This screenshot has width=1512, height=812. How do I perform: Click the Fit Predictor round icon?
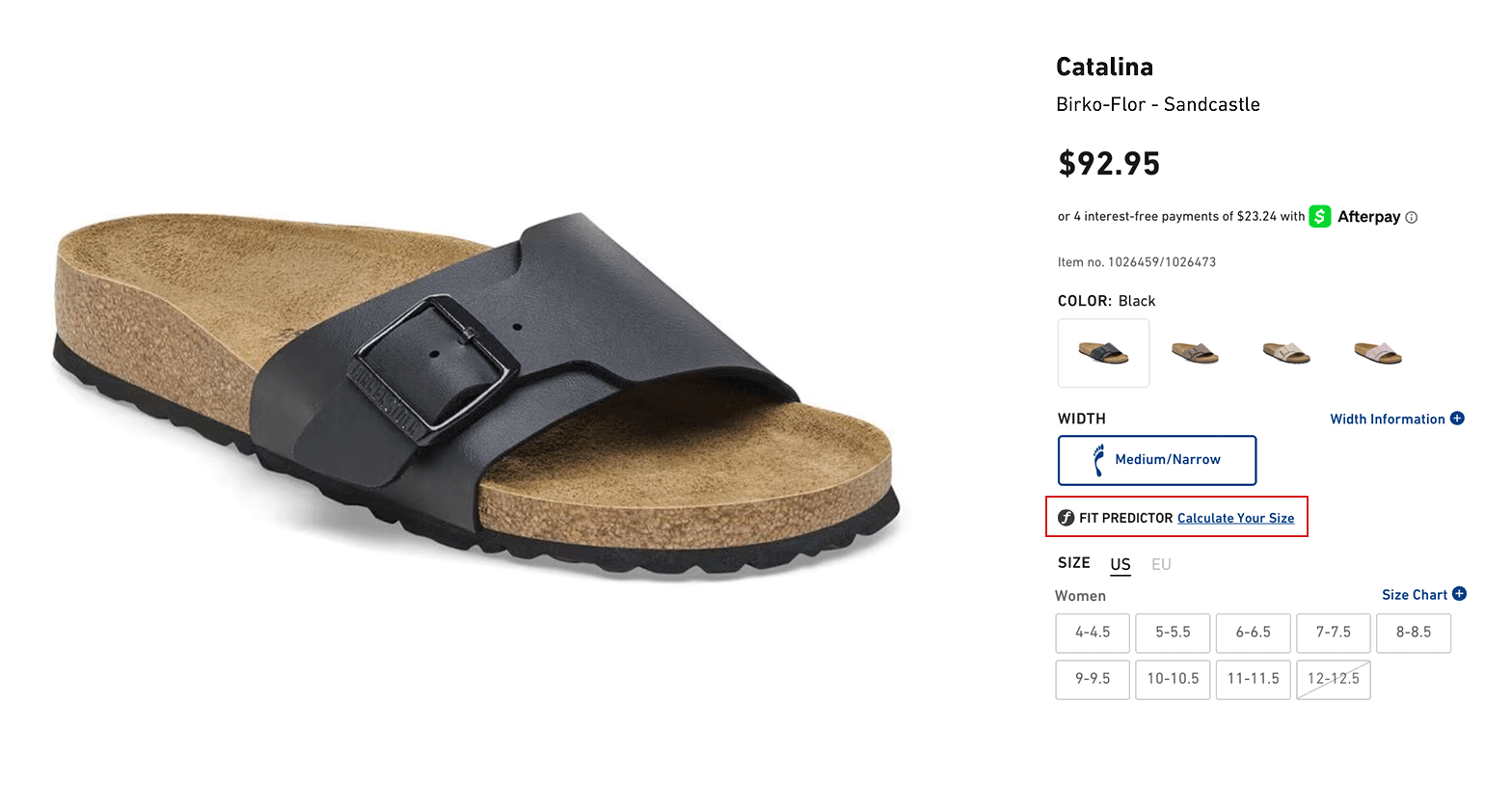[x=1066, y=518]
